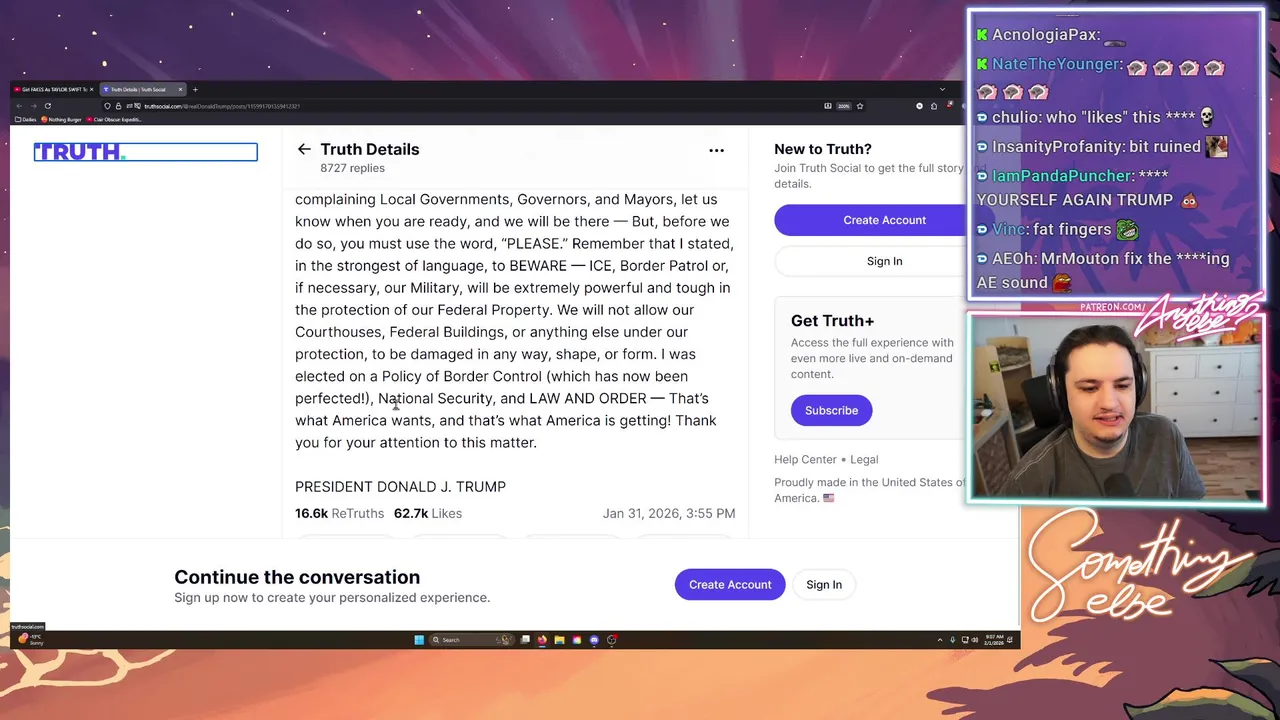Click Create Account in right sidebar
1280x720 pixels.
884,220
